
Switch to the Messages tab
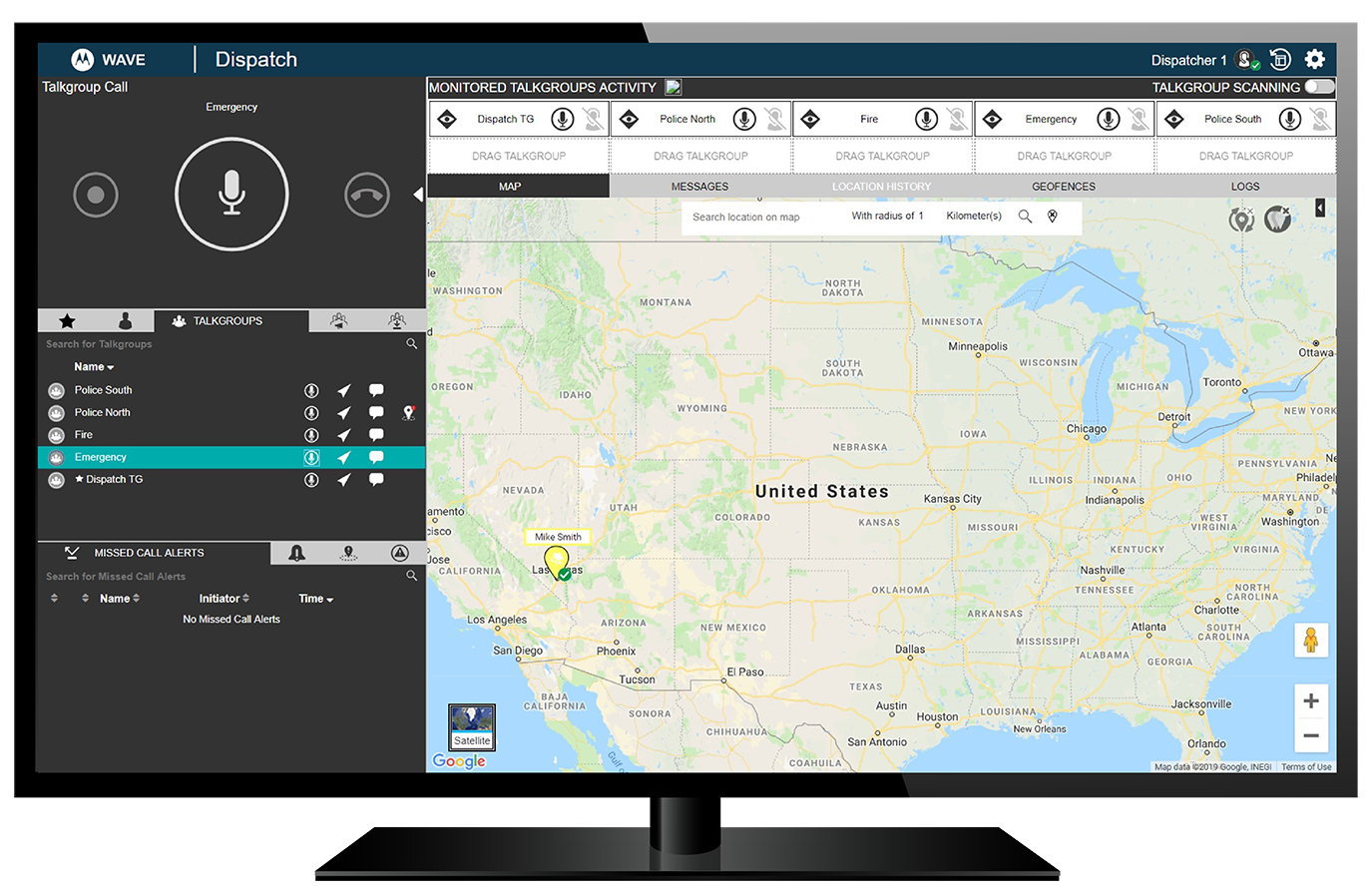pyautogui.click(x=699, y=187)
